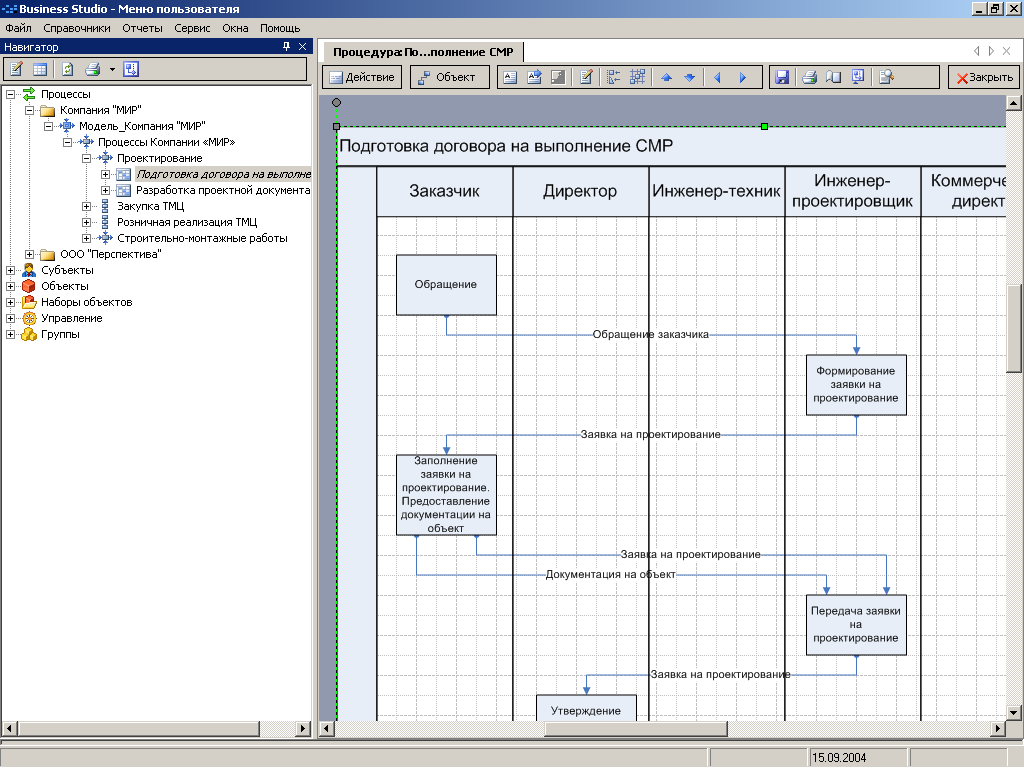Close the Навигатор panel
The width and height of the screenshot is (1024, 768).
[302, 46]
